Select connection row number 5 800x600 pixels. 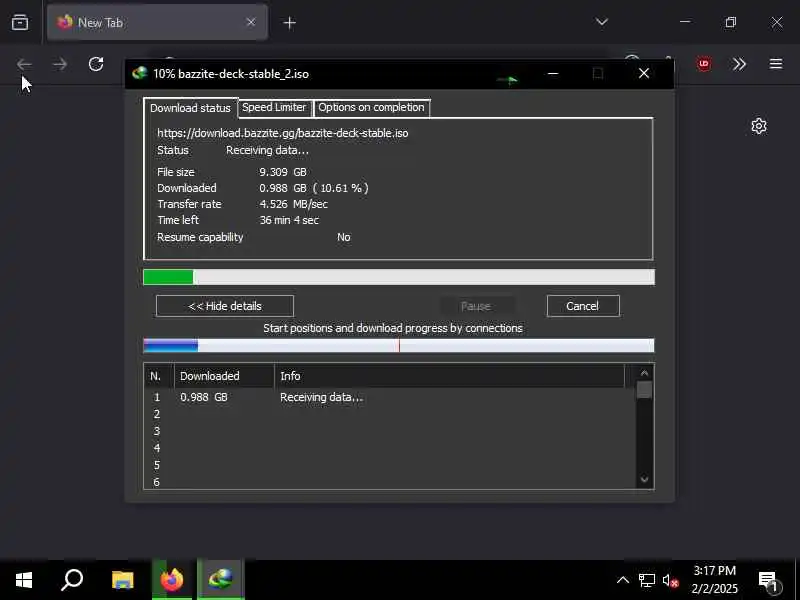click(x=390, y=465)
